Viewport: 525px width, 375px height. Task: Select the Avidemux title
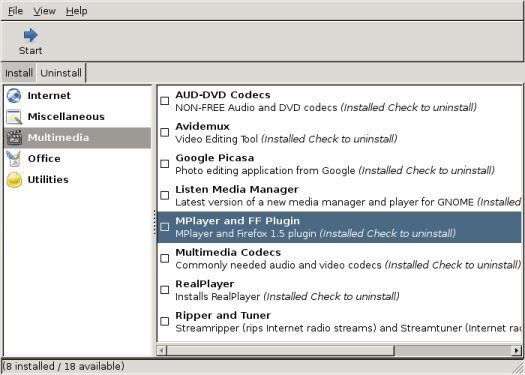pos(203,126)
